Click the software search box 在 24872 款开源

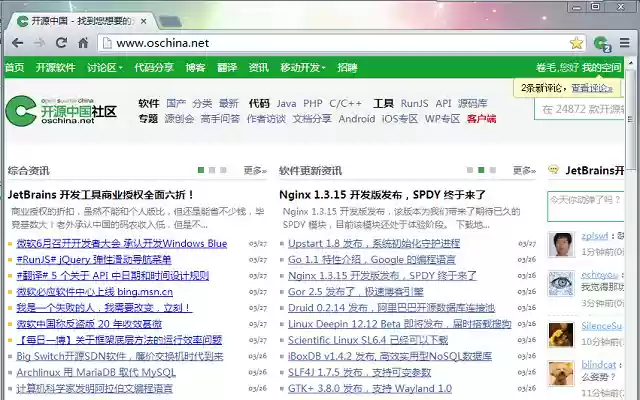tap(579, 109)
